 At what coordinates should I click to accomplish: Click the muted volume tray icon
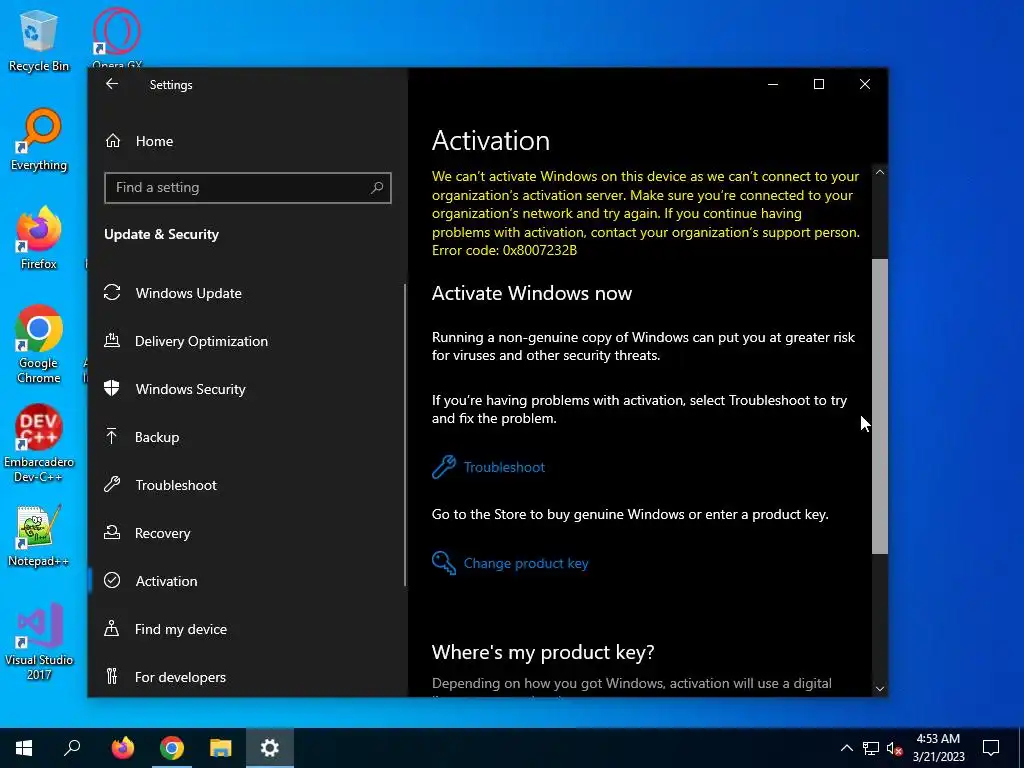point(894,748)
